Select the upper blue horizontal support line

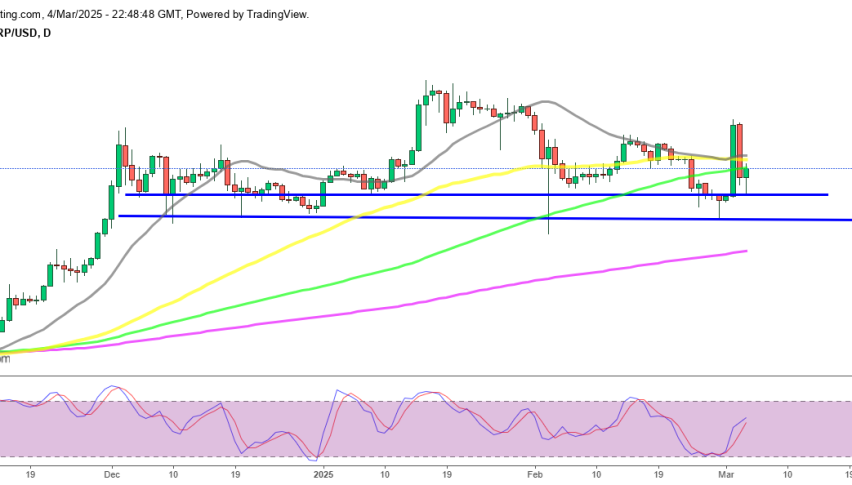(x=476, y=194)
